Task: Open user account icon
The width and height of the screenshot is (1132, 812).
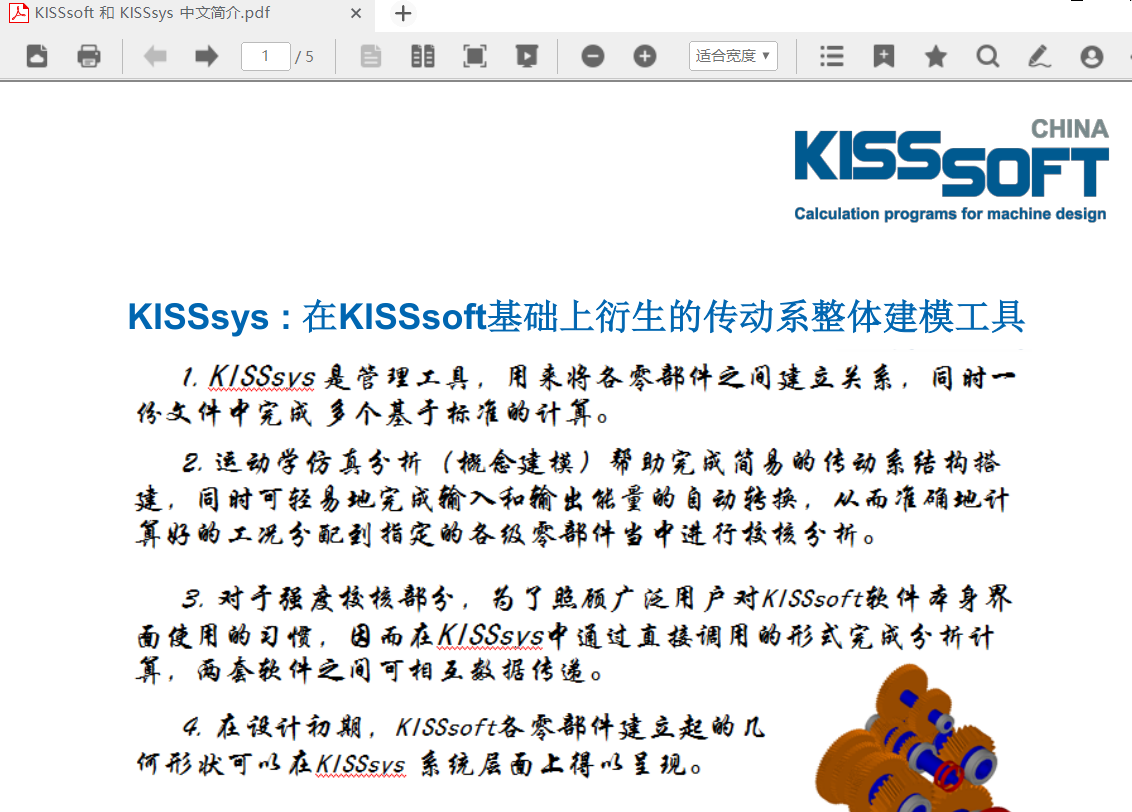Action: click(x=1092, y=56)
